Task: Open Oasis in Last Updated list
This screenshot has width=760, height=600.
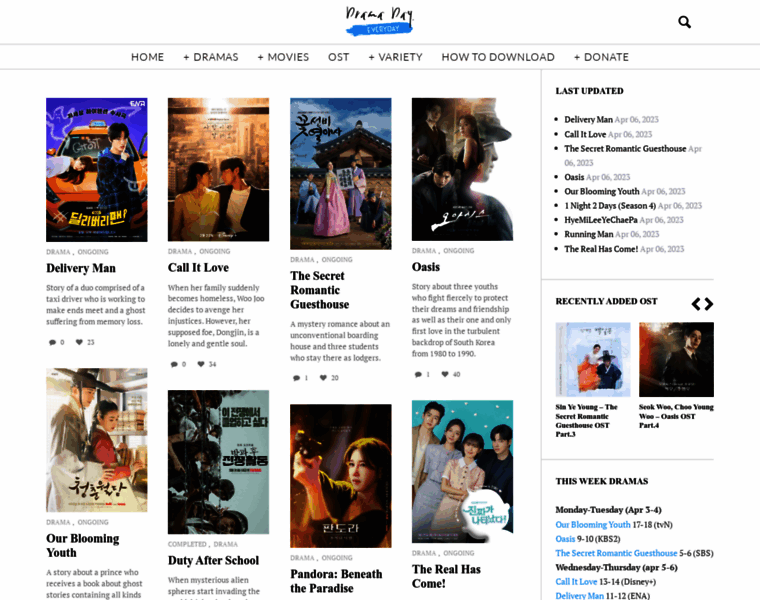Action: pos(574,177)
